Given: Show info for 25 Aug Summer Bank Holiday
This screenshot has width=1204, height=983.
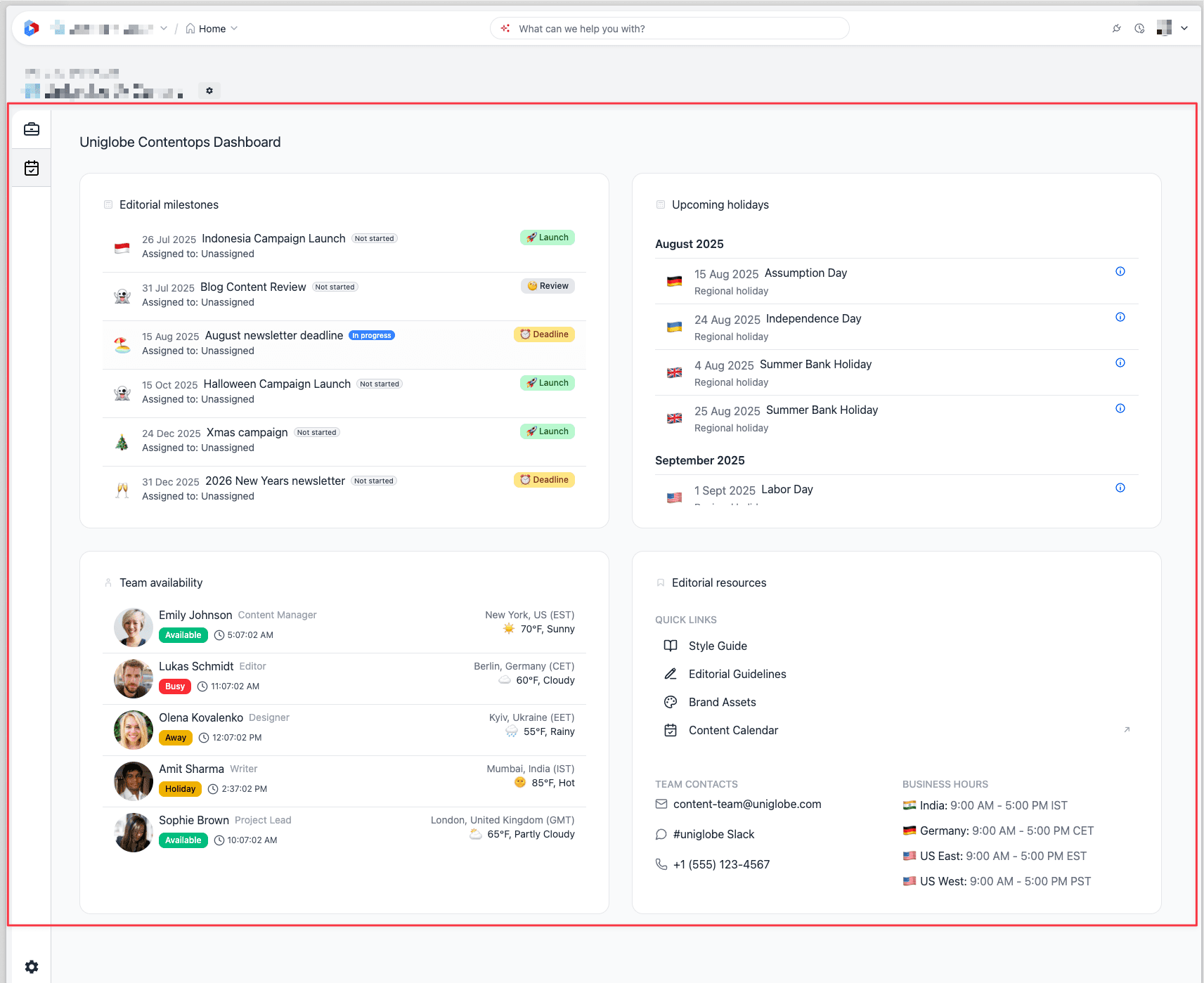Looking at the screenshot, I should tap(1120, 408).
